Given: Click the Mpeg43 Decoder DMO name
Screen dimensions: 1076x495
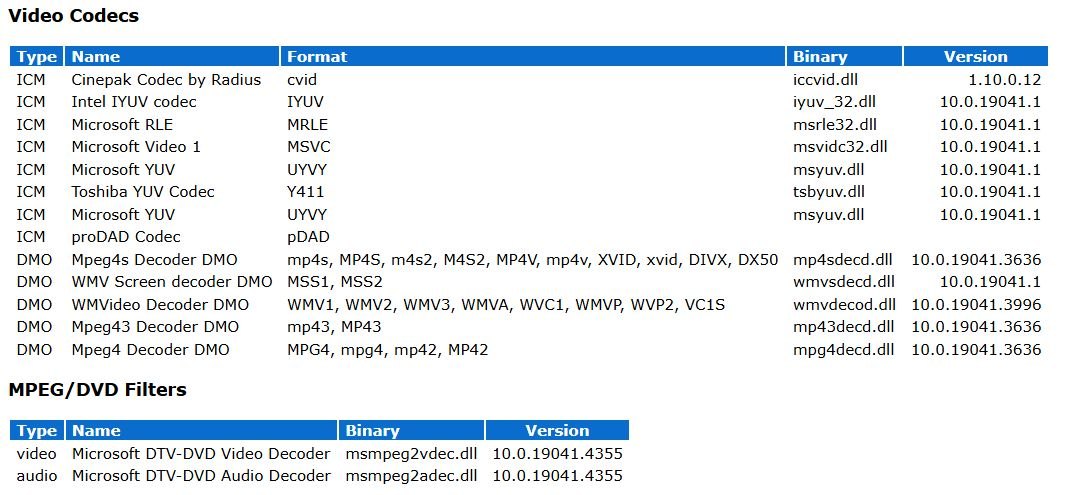Looking at the screenshot, I should pyautogui.click(x=155, y=327).
